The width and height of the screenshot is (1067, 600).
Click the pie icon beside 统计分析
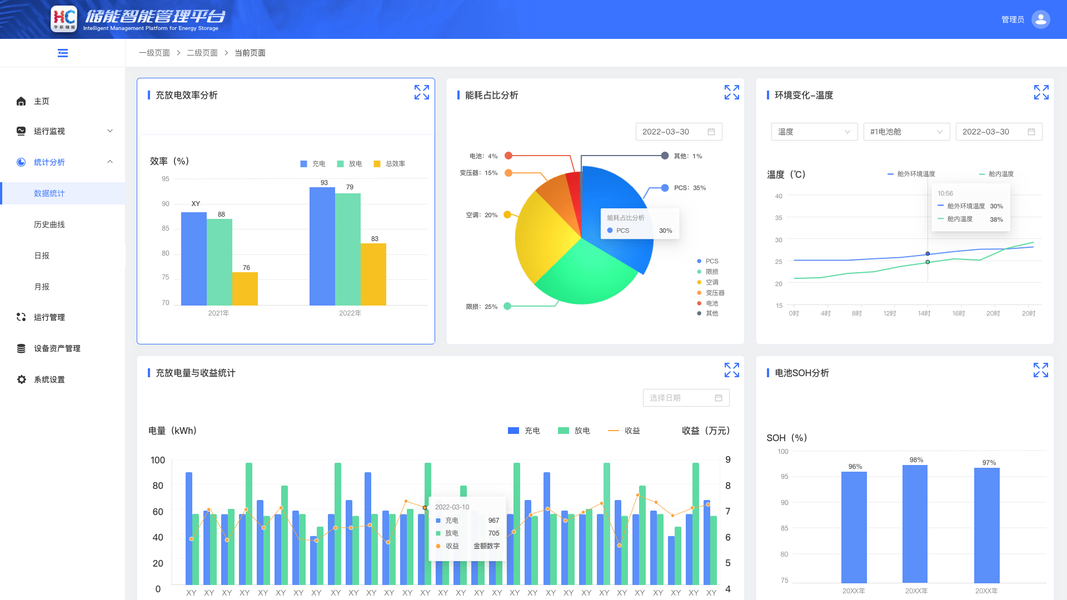point(21,162)
